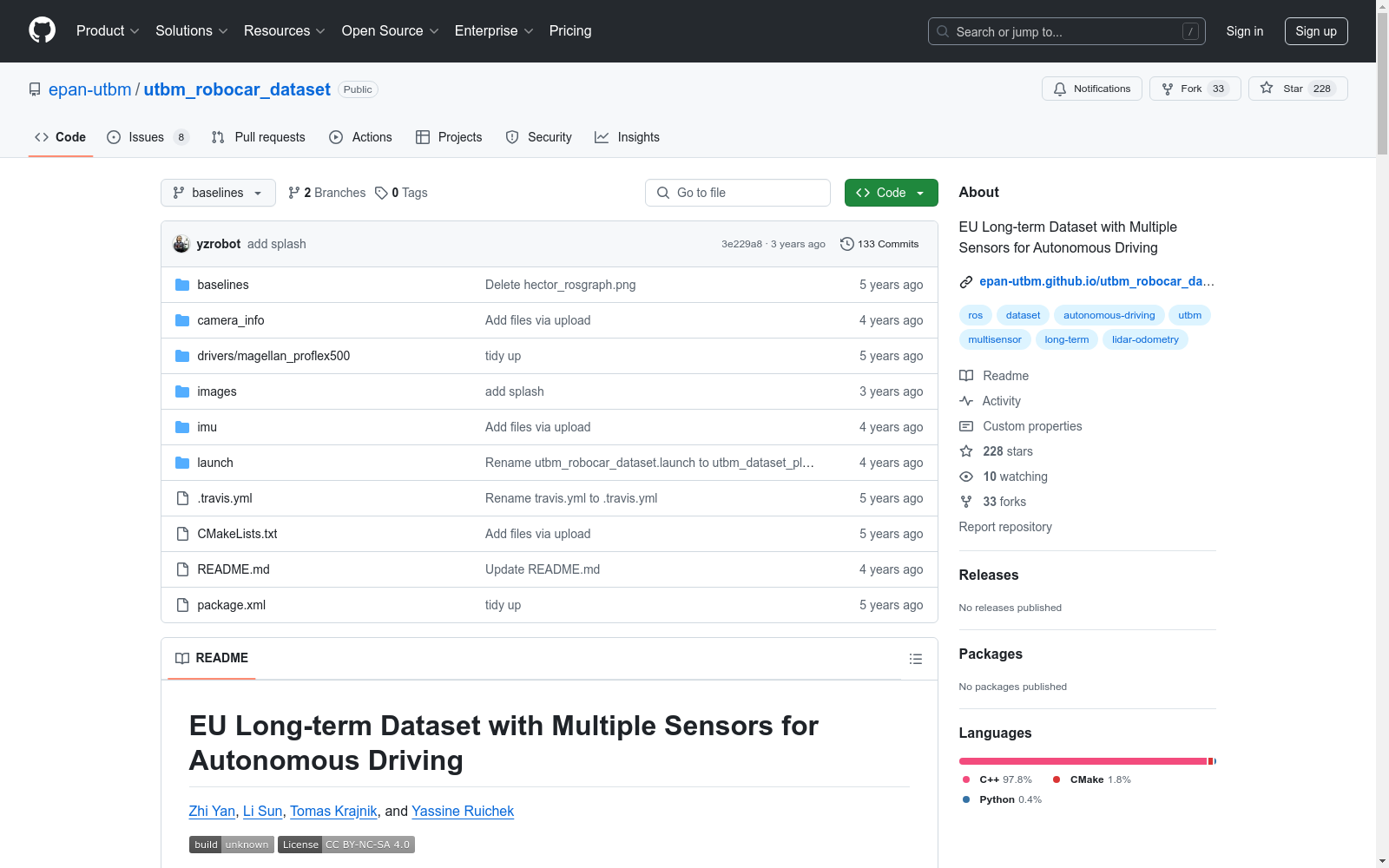
Task: Star the utbm_robocar_dataset repository
Action: click(x=1298, y=89)
